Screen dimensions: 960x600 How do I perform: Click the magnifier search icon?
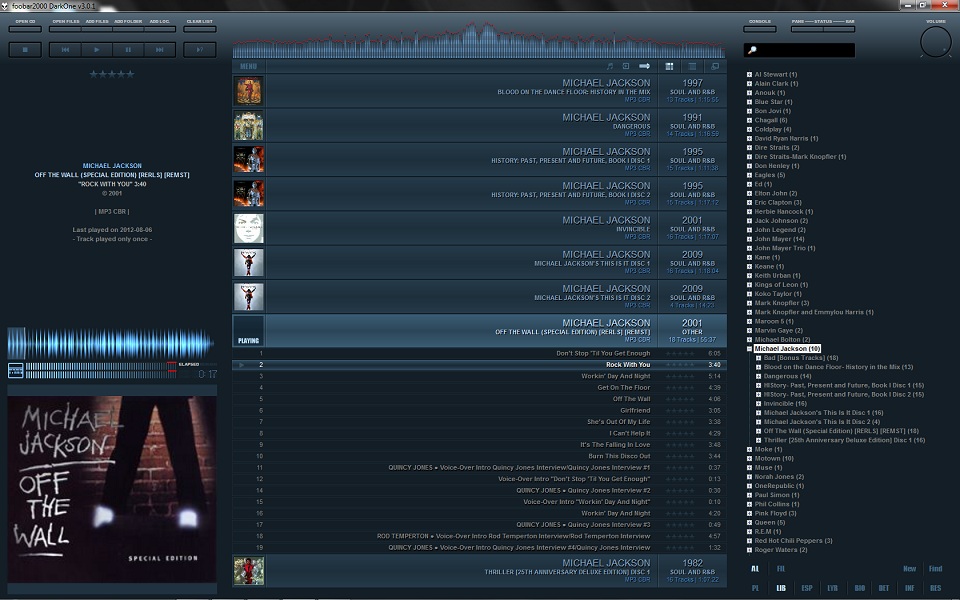752,50
